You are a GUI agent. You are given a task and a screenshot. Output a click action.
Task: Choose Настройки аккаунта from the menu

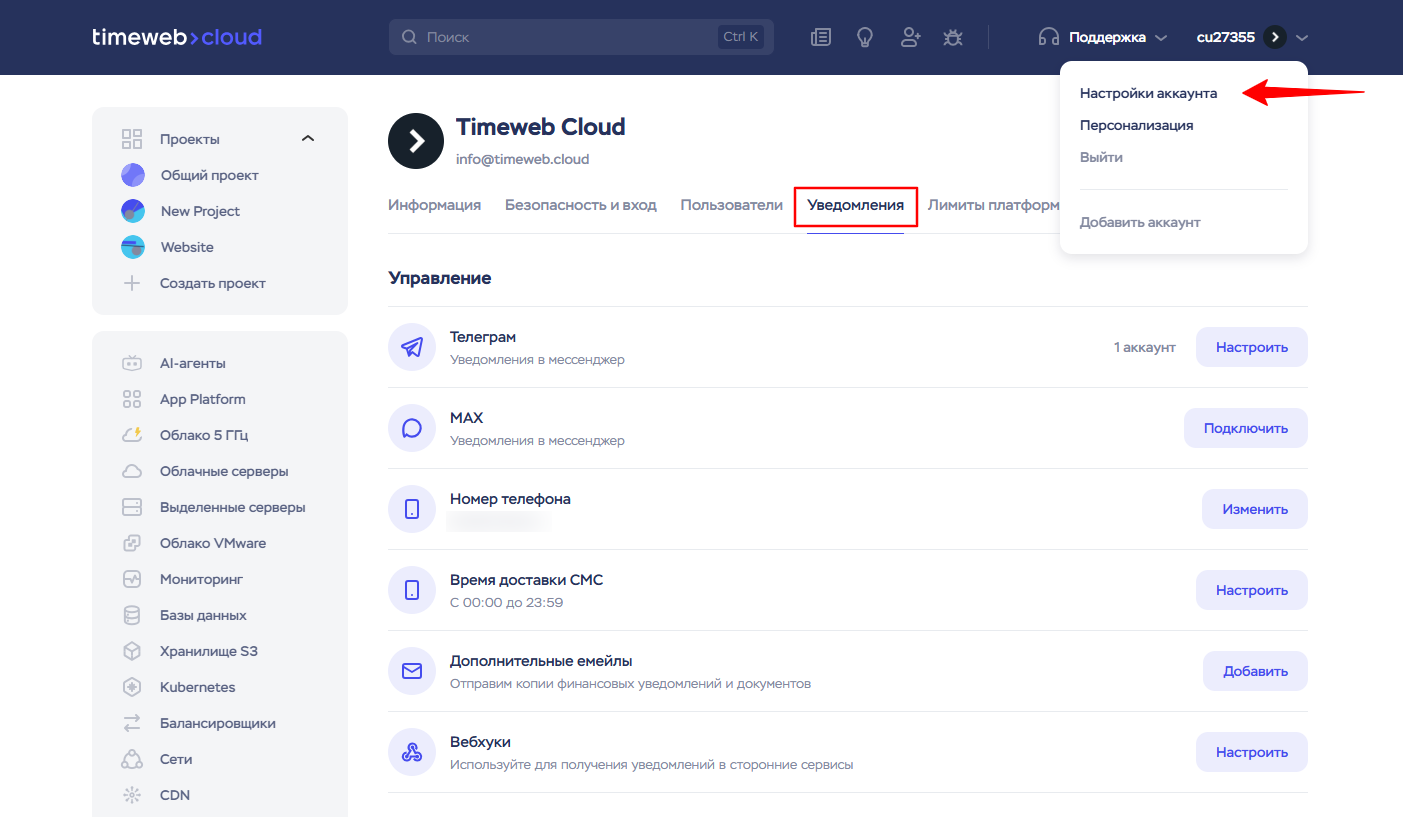pos(1149,93)
